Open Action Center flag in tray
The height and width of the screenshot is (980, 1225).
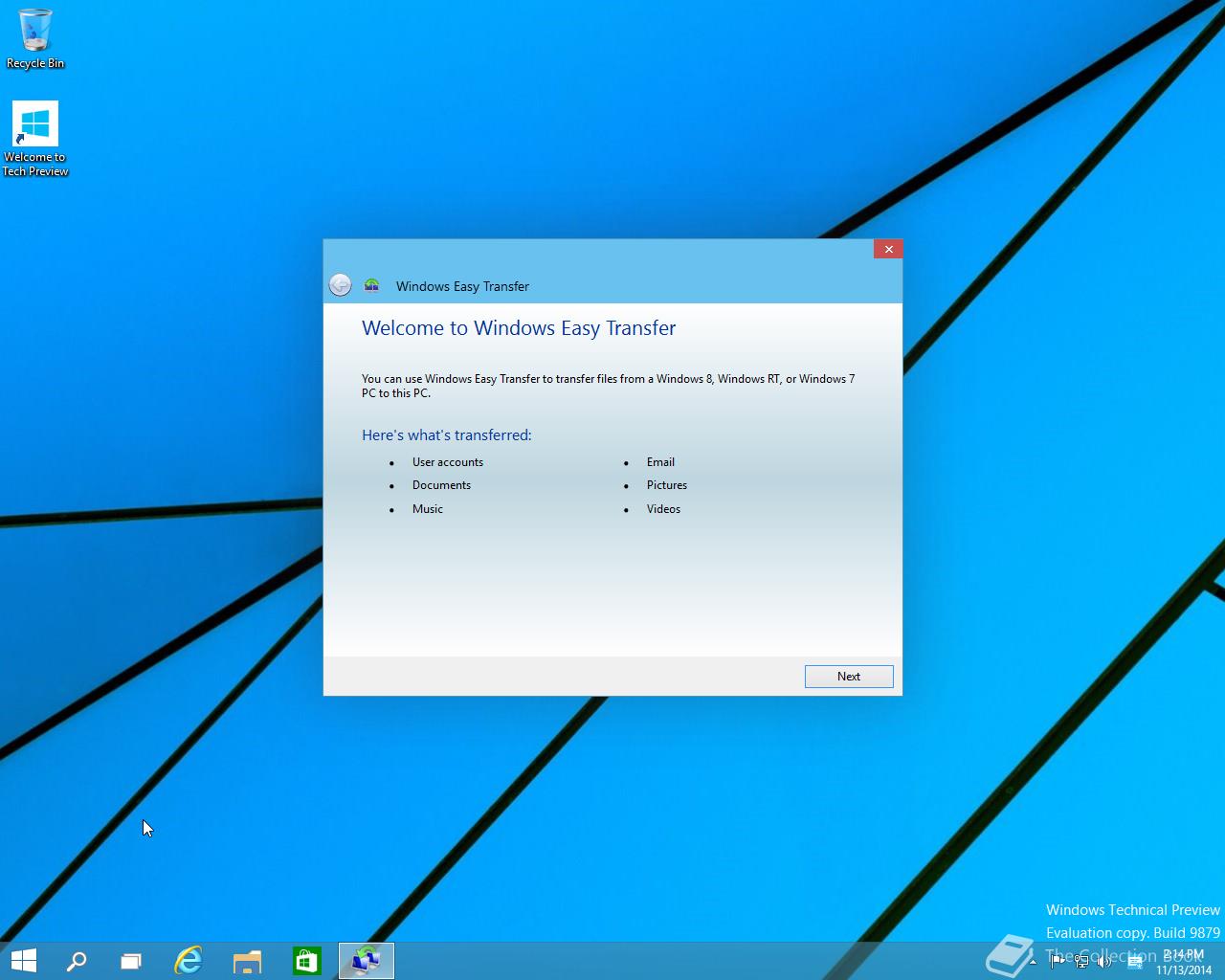click(x=1057, y=962)
